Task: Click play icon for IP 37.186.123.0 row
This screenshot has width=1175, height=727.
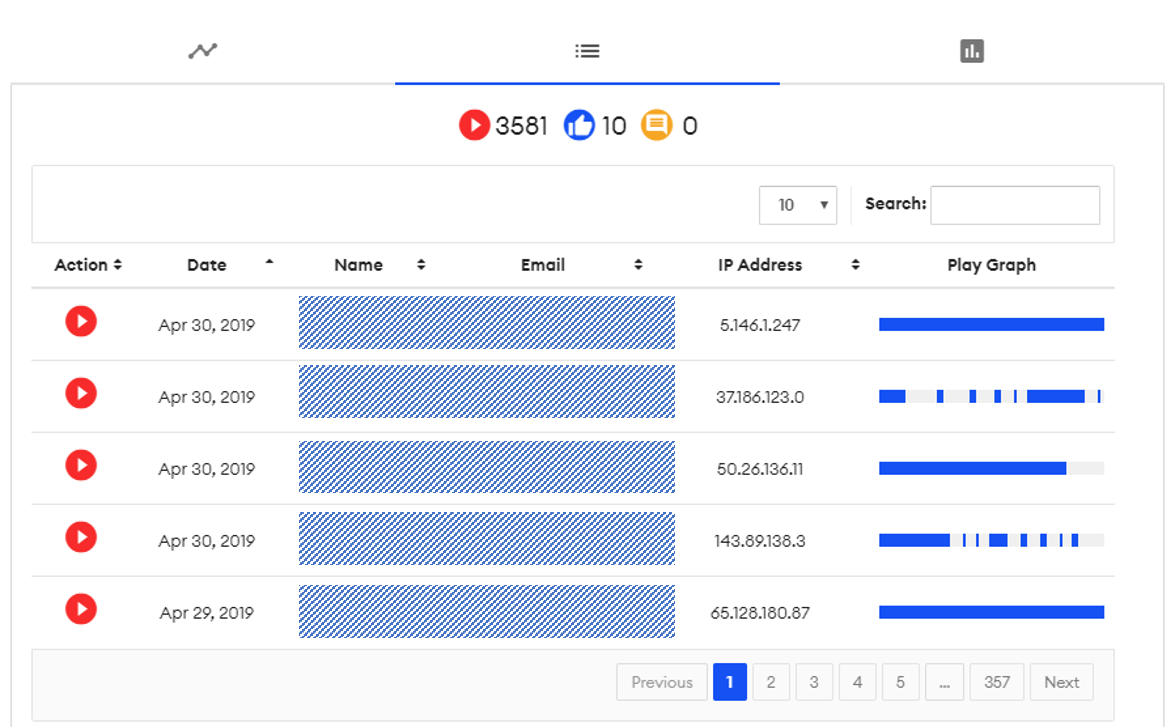Action: pyautogui.click(x=81, y=394)
